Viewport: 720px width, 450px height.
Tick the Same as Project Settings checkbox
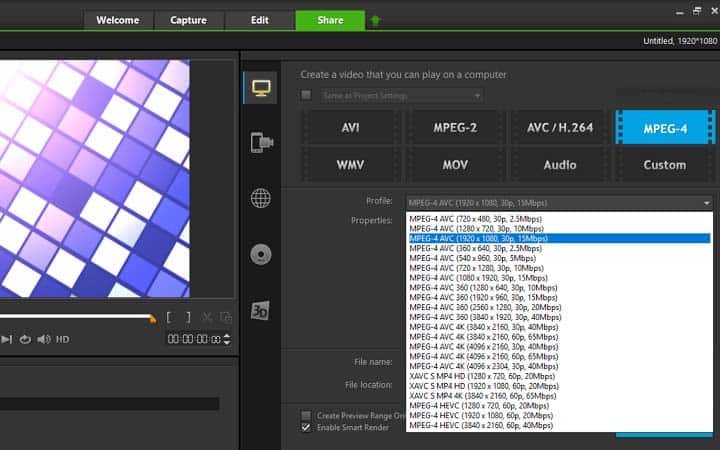[306, 95]
